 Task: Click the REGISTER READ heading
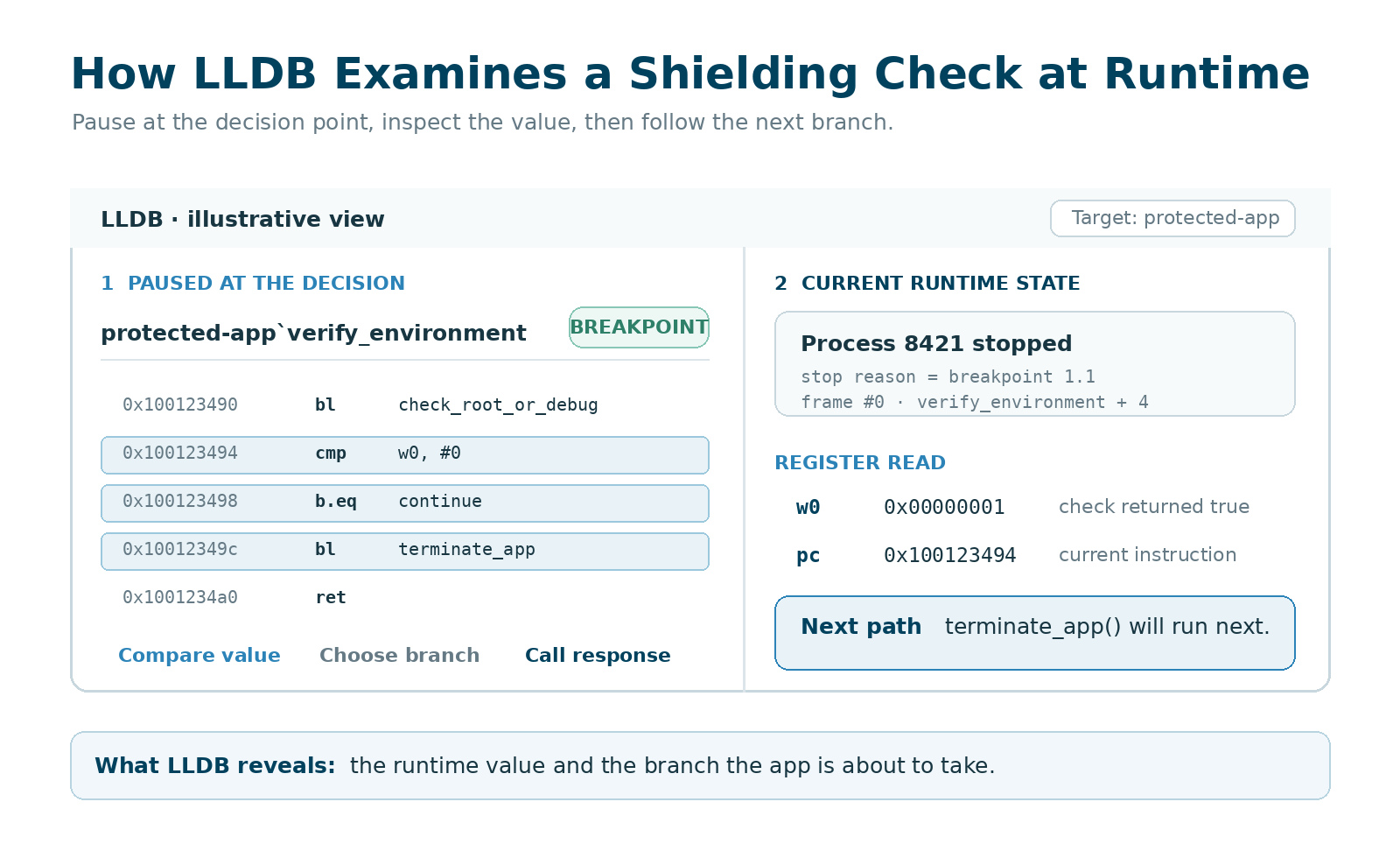tap(860, 462)
